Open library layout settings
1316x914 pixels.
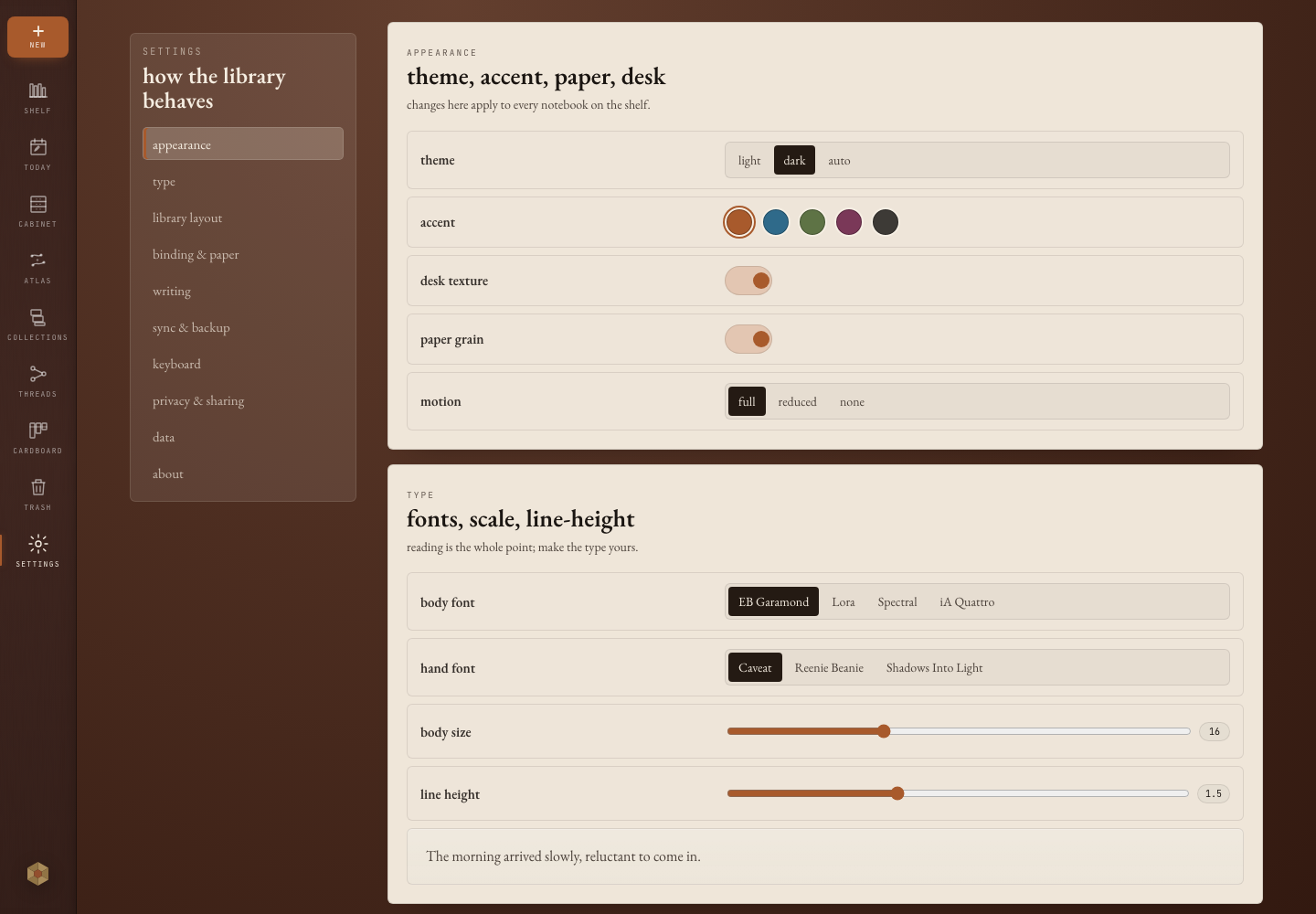pyautogui.click(x=243, y=218)
